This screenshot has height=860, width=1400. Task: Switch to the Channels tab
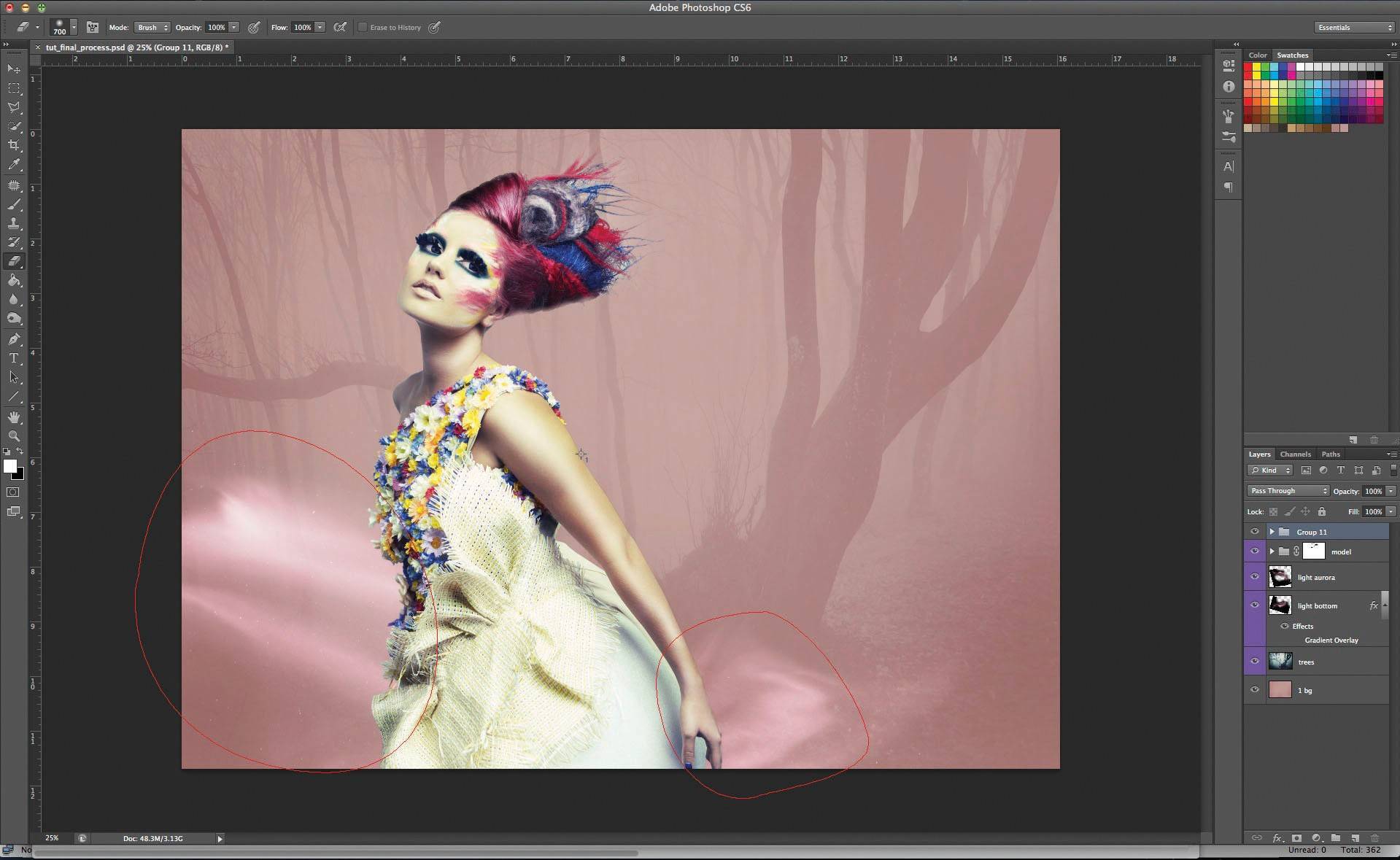(1295, 454)
